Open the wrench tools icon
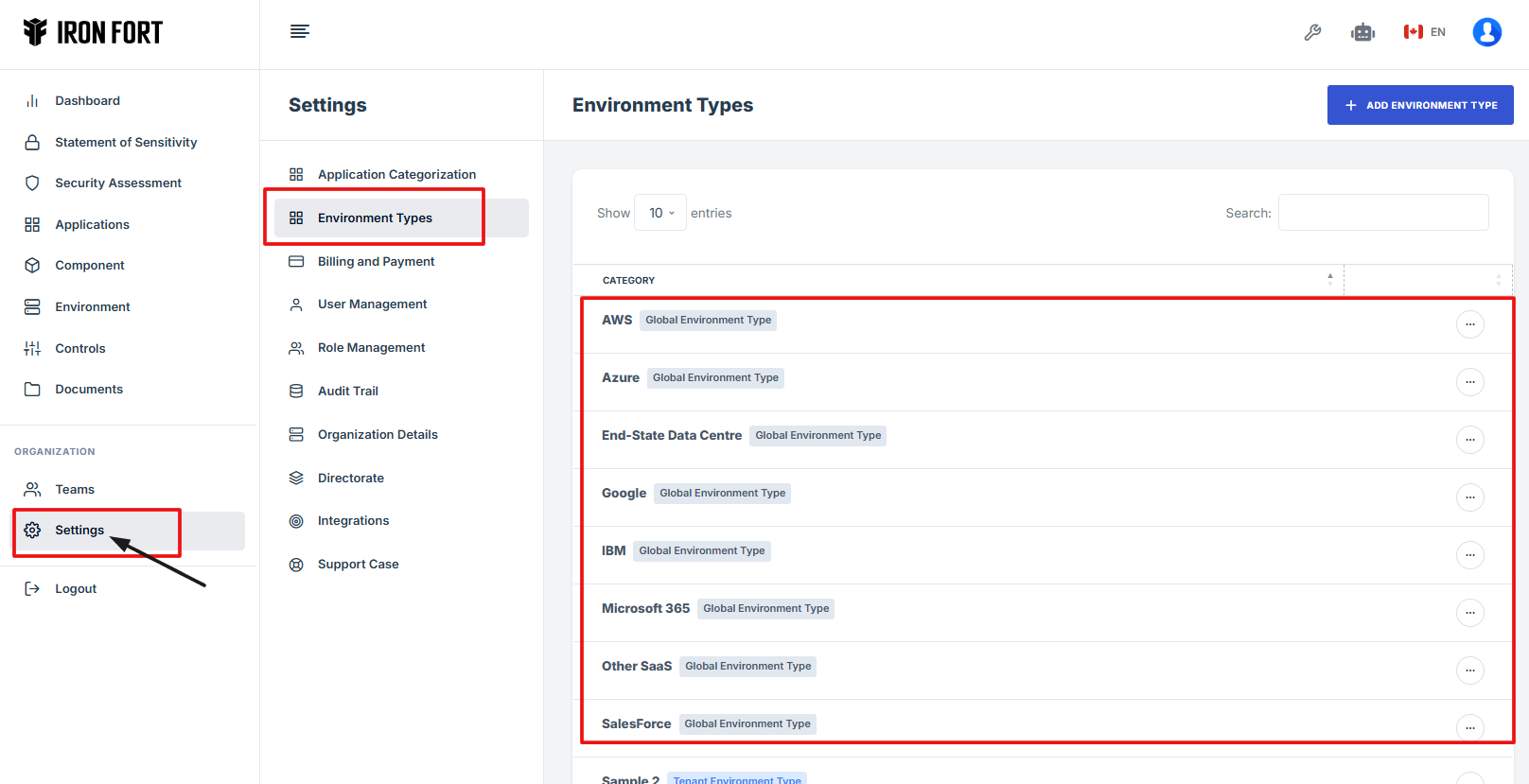Screen dimensions: 1529x784 pos(1312,32)
